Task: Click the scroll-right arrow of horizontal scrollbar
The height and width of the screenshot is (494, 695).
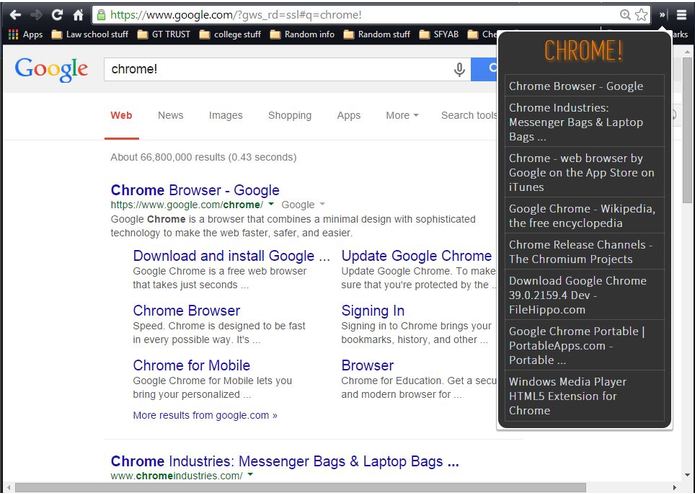Action: [x=675, y=488]
